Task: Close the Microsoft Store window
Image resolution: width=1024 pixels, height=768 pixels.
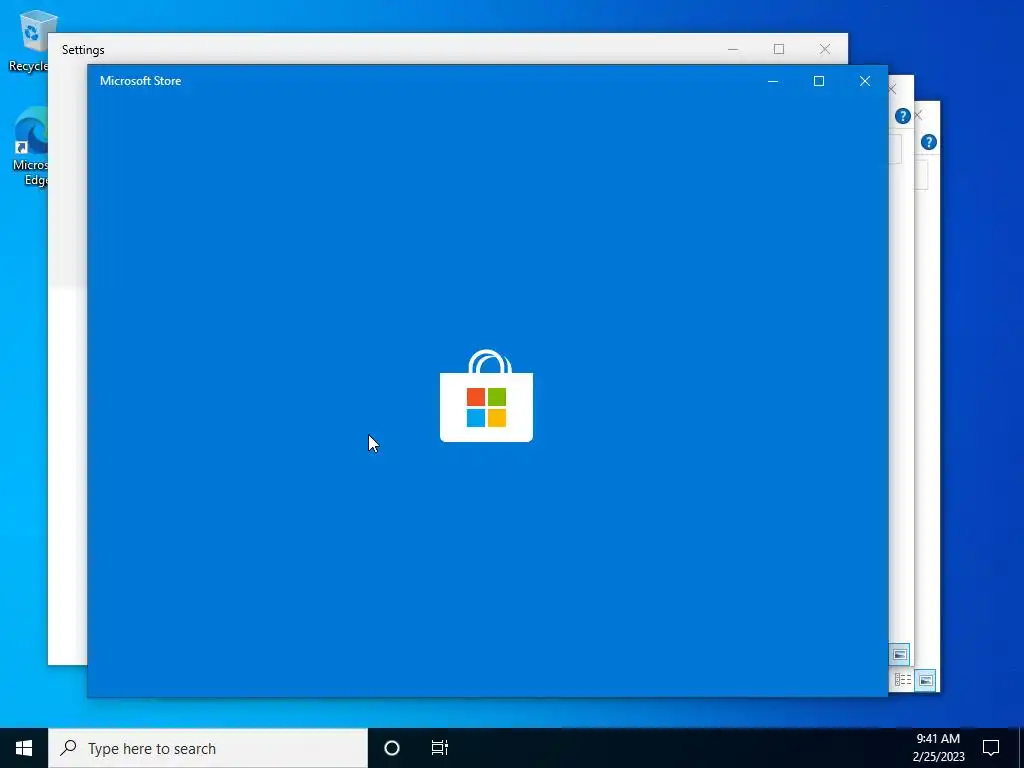Action: [865, 81]
